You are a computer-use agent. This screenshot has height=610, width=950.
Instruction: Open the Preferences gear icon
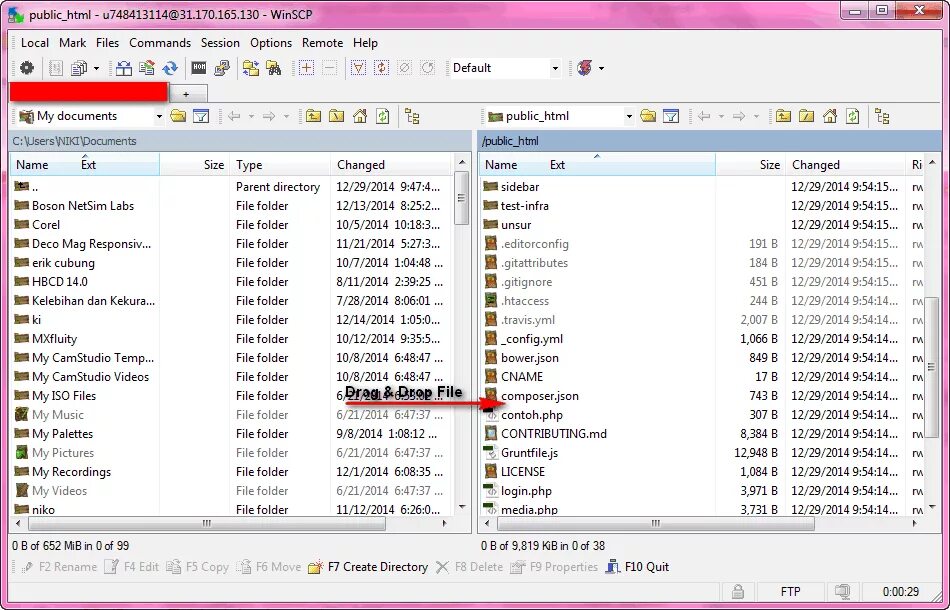click(27, 68)
